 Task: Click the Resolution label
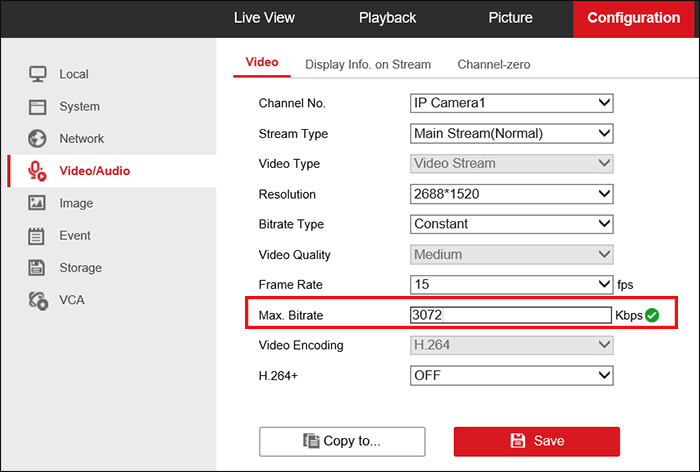(287, 194)
